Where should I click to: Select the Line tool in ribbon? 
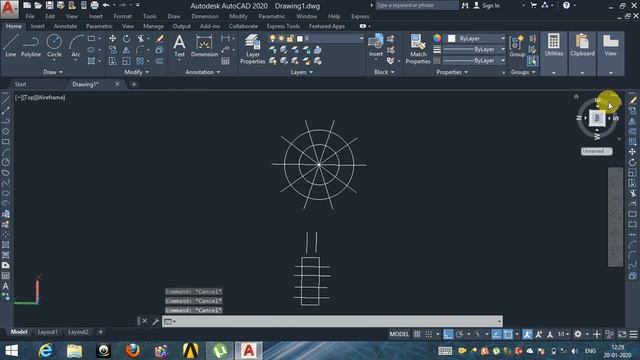pyautogui.click(x=11, y=46)
